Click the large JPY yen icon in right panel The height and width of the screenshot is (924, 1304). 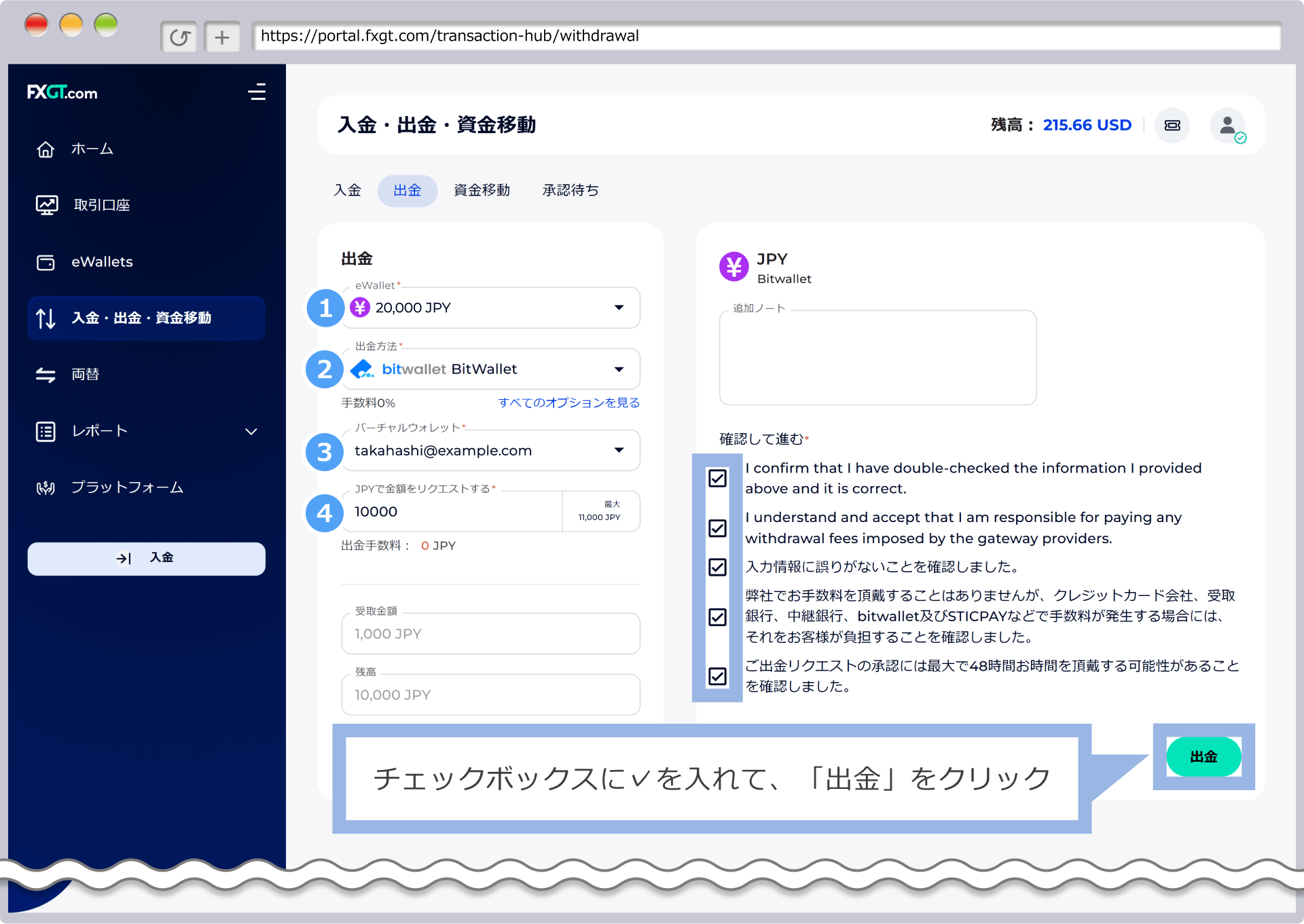pos(734,267)
